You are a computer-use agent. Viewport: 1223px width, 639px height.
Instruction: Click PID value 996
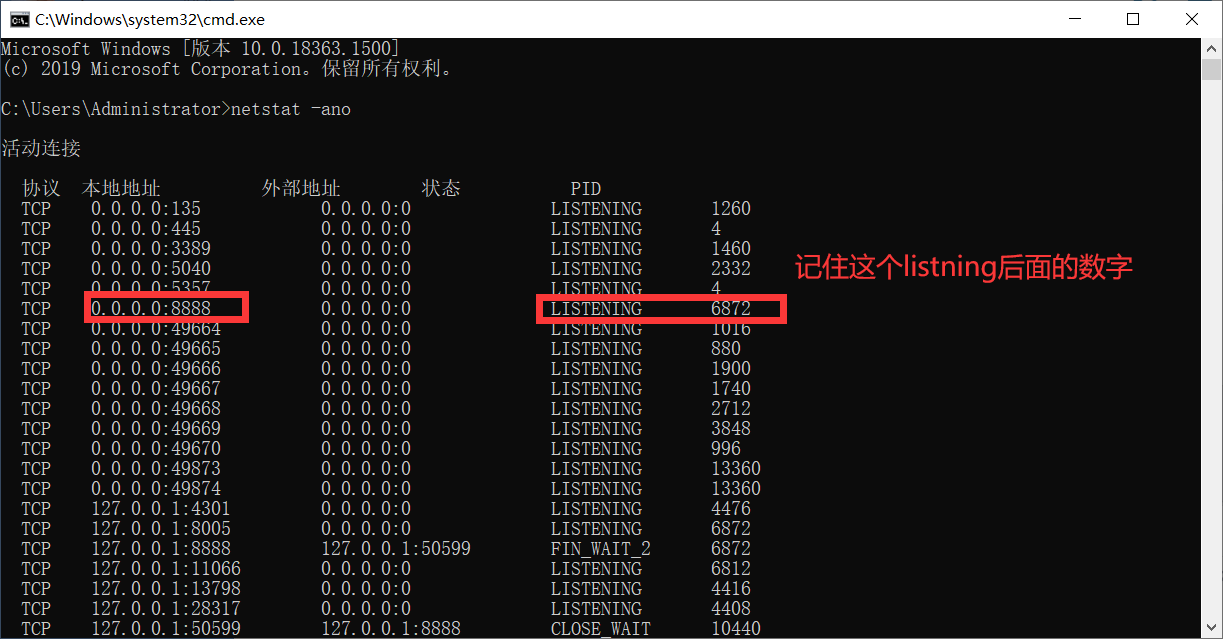pyautogui.click(x=726, y=449)
